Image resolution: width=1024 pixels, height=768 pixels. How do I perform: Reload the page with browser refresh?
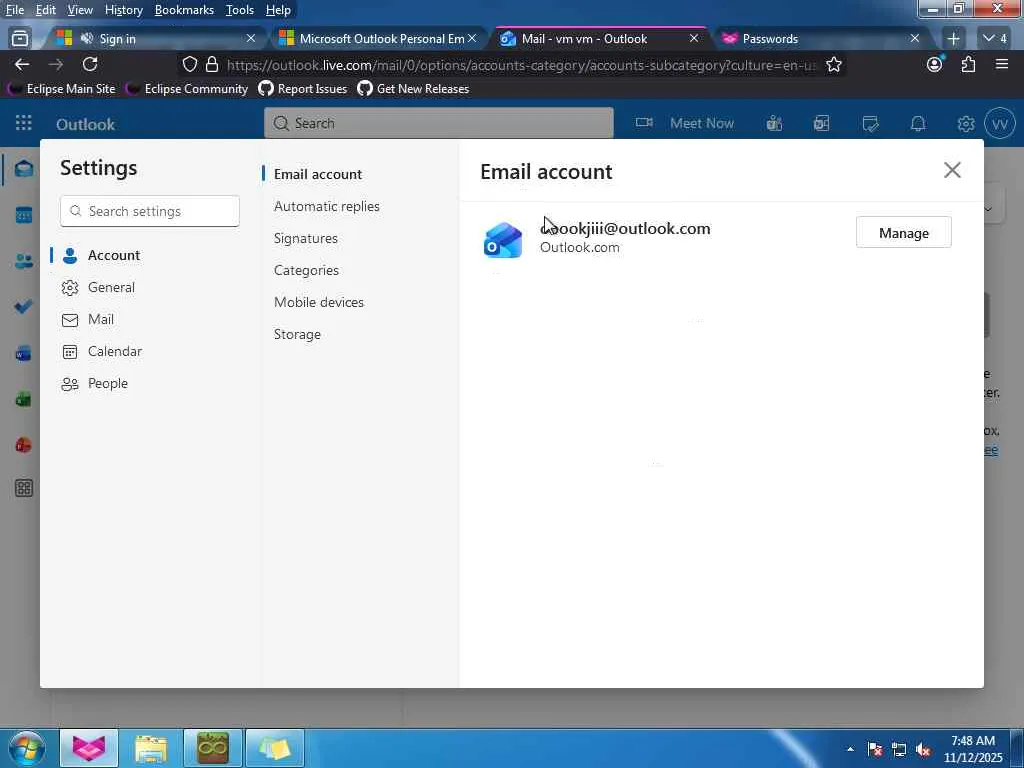90,64
